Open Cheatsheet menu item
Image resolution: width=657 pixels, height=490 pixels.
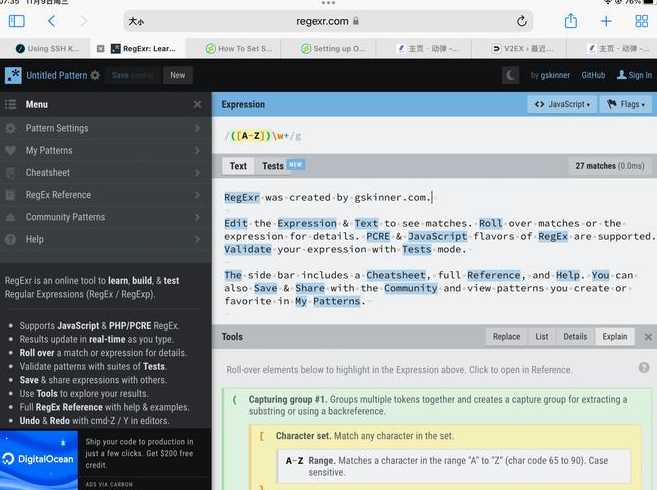(x=106, y=173)
